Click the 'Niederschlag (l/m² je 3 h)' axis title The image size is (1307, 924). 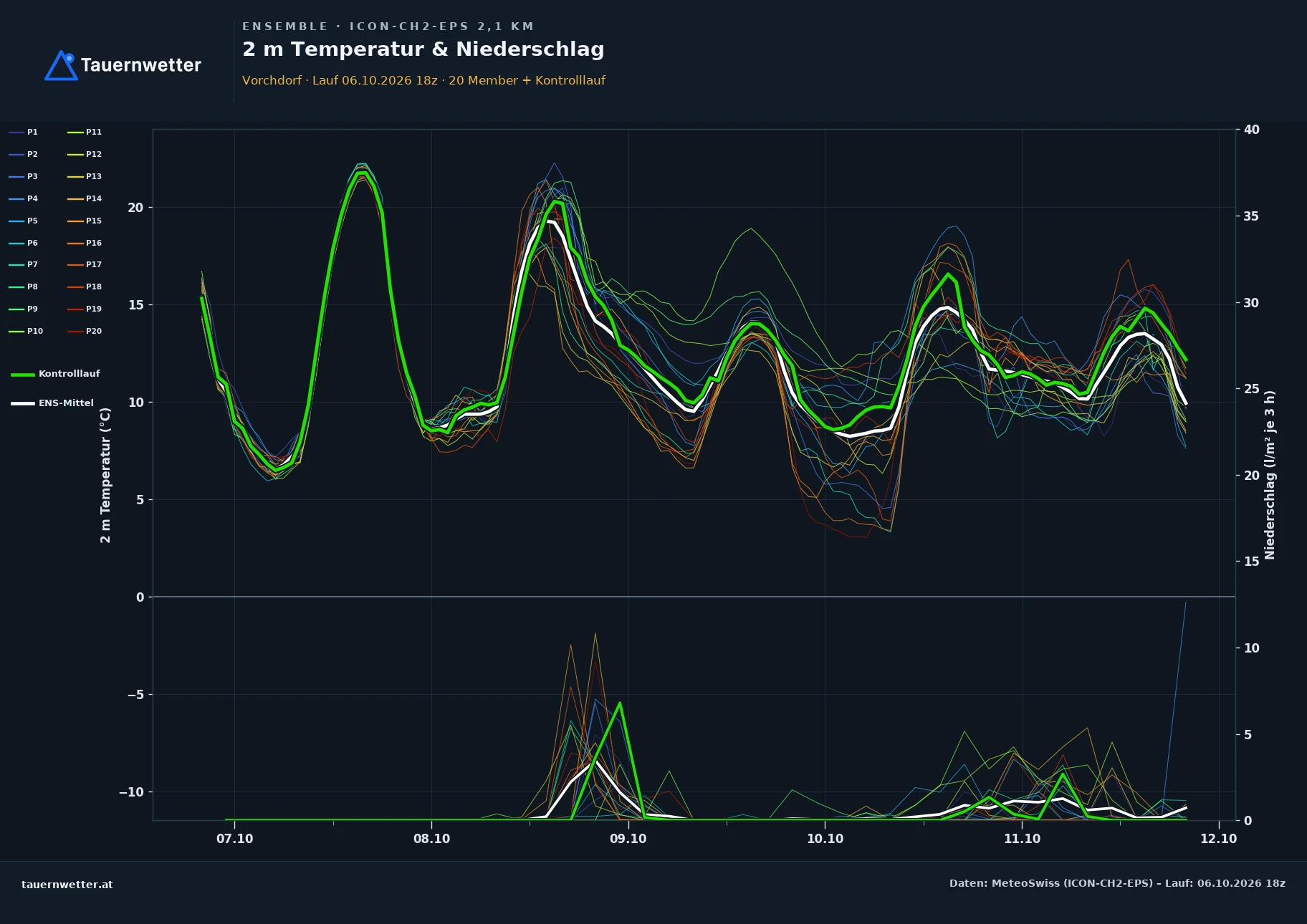coord(1270,475)
